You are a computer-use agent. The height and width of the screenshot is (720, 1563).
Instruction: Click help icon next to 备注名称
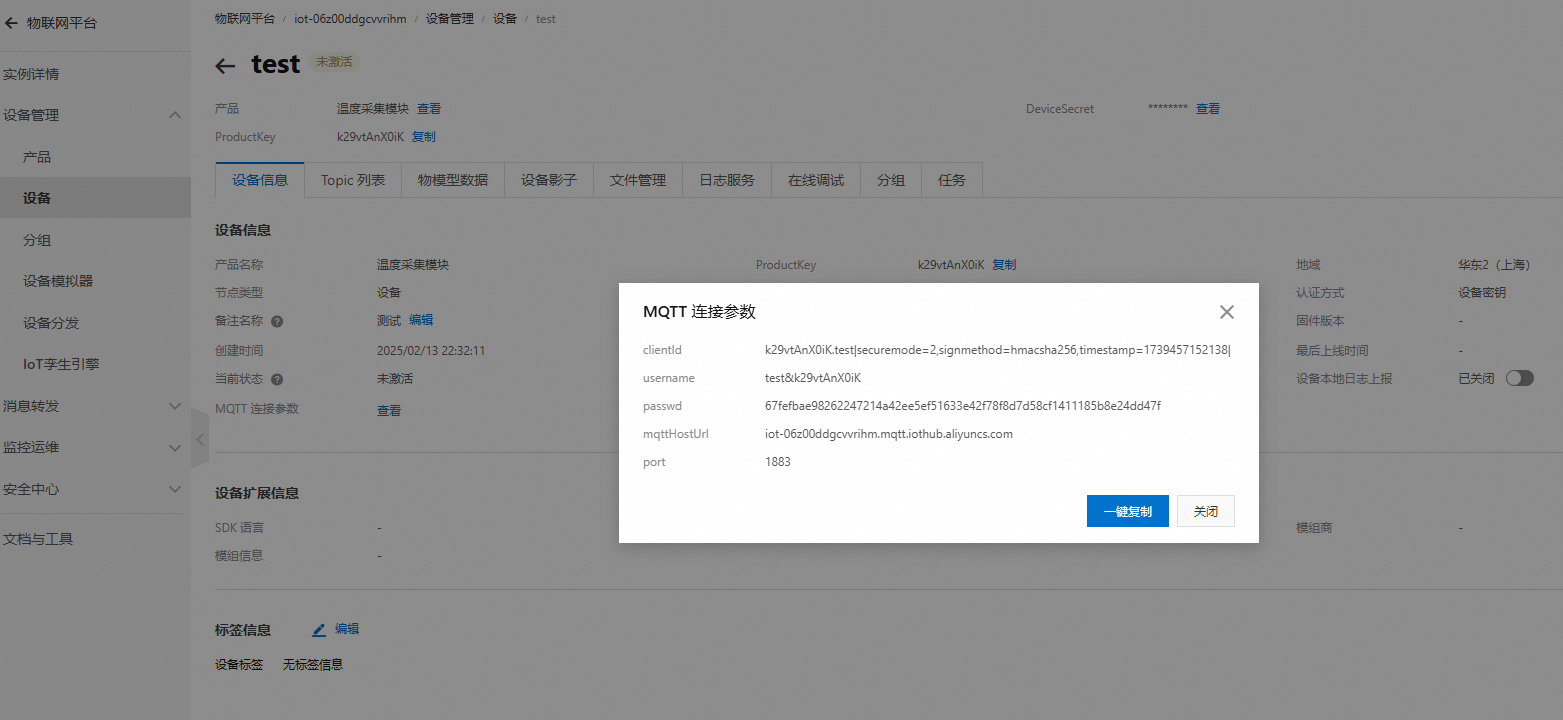pyautogui.click(x=277, y=321)
